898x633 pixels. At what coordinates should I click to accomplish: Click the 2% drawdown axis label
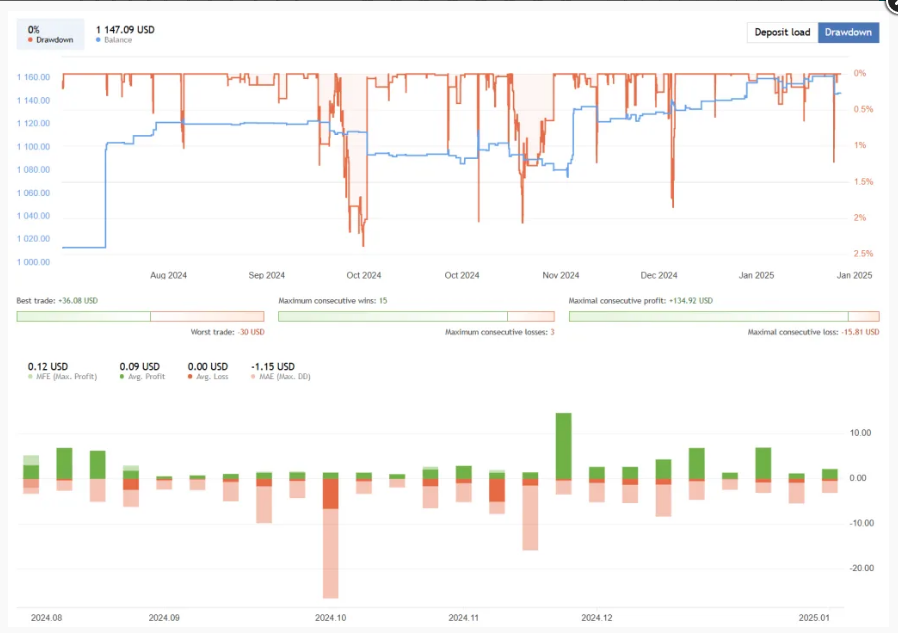(x=860, y=218)
